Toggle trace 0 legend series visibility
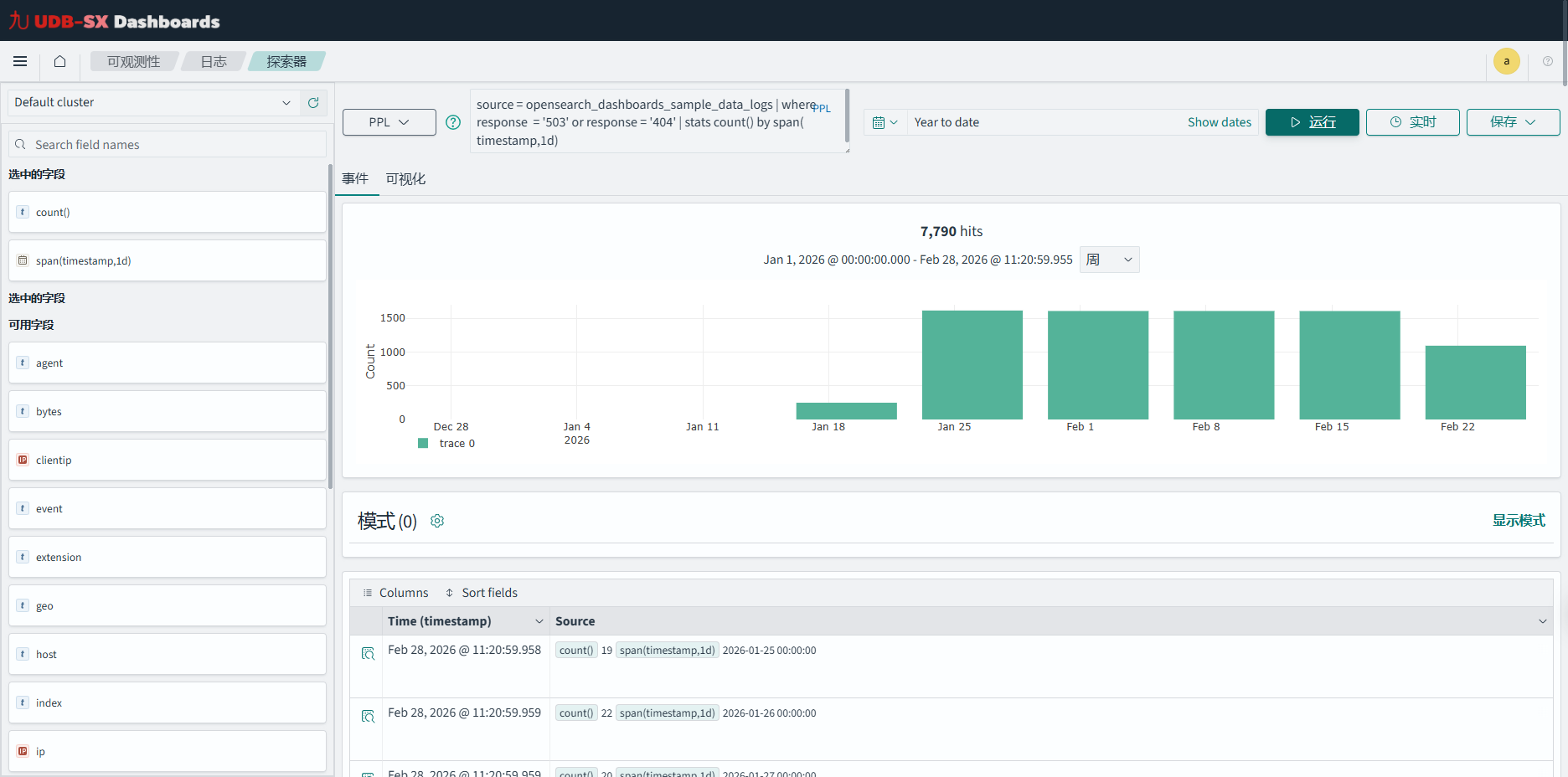 tap(447, 444)
